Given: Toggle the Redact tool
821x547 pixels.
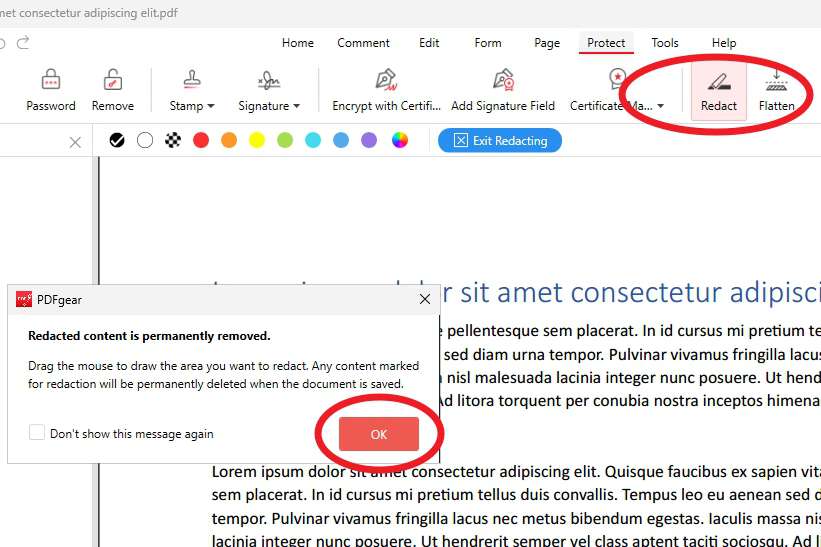Looking at the screenshot, I should (x=718, y=91).
